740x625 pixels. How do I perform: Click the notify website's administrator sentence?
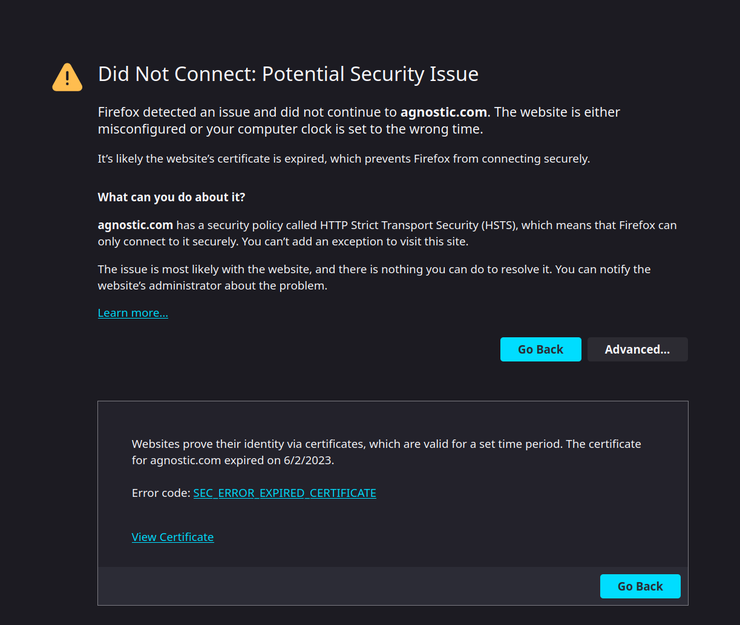374,278
